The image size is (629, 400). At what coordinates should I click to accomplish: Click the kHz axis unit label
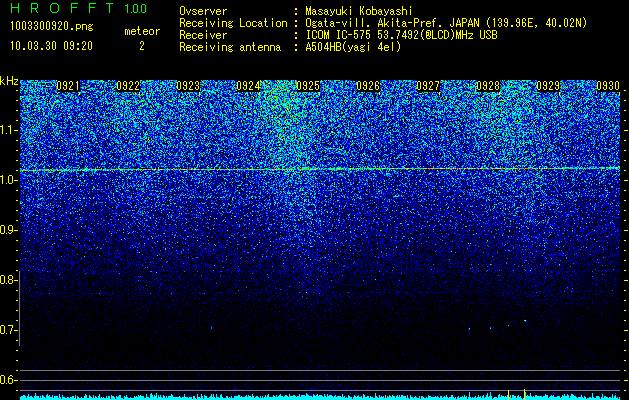[9, 81]
